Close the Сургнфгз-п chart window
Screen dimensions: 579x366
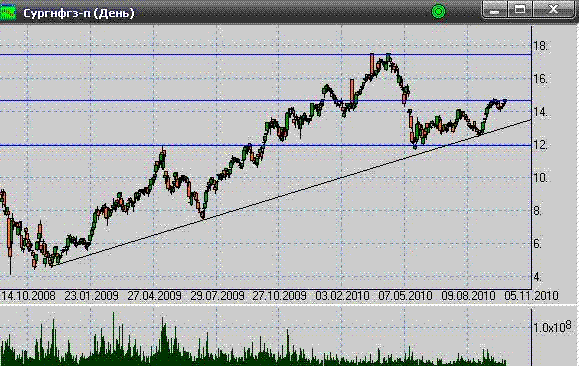[x=554, y=10]
